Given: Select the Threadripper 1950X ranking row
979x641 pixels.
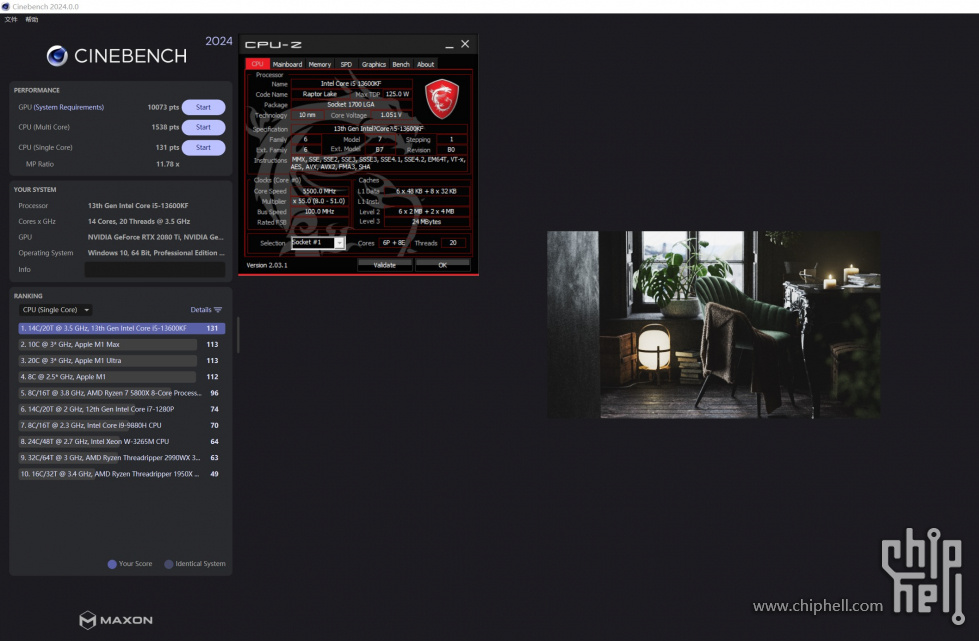Looking at the screenshot, I should 122,474.
